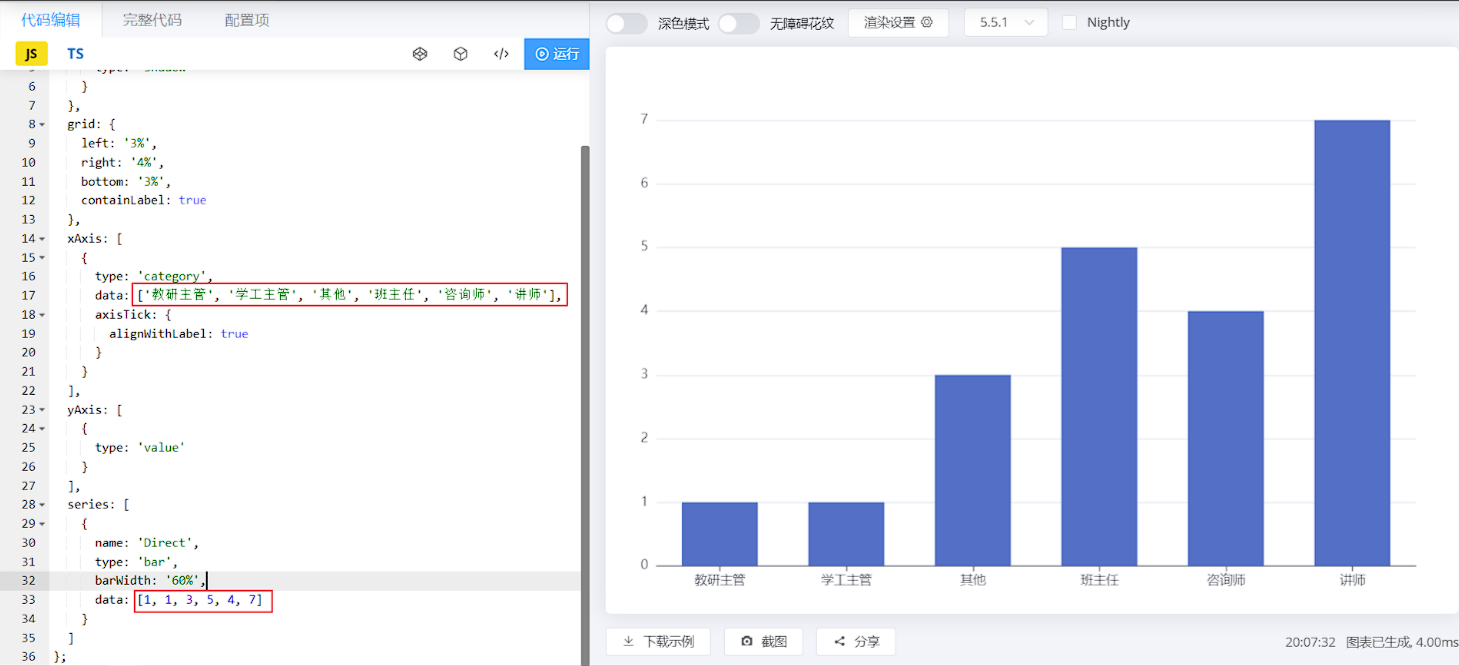This screenshot has width=1459, height=666.
Task: Collapse the yAxis block at line 23
Action: click(x=42, y=409)
